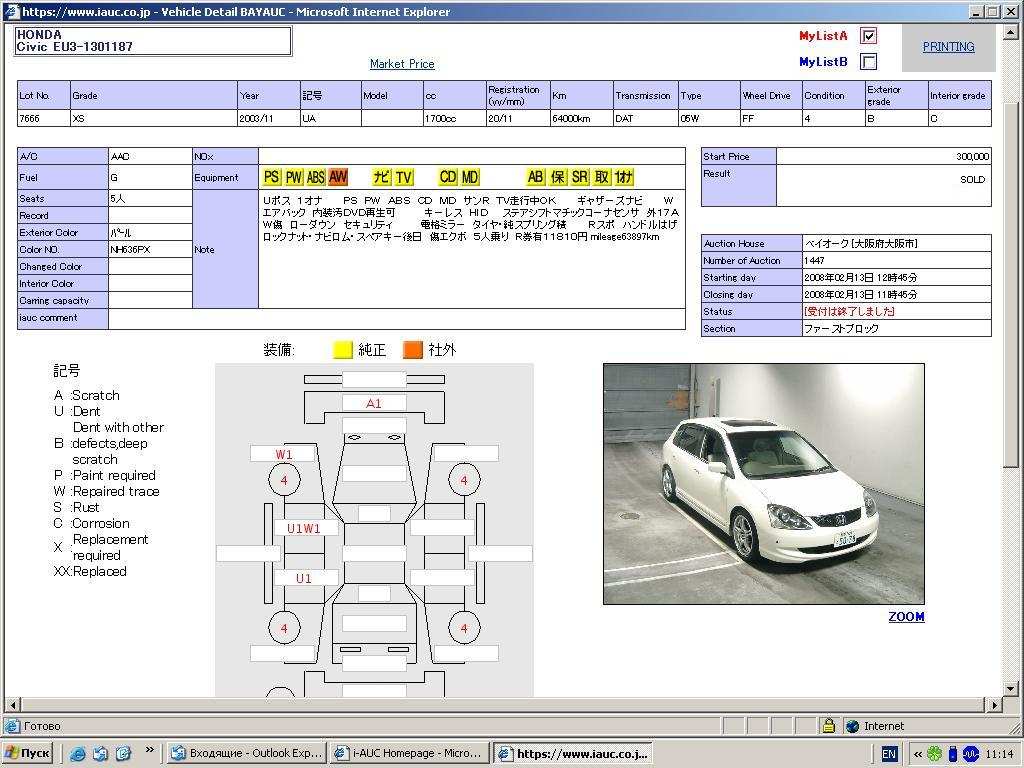Click the 1オナ one-owner equipment badge
Image resolution: width=1024 pixels, height=768 pixels.
pyautogui.click(x=624, y=177)
